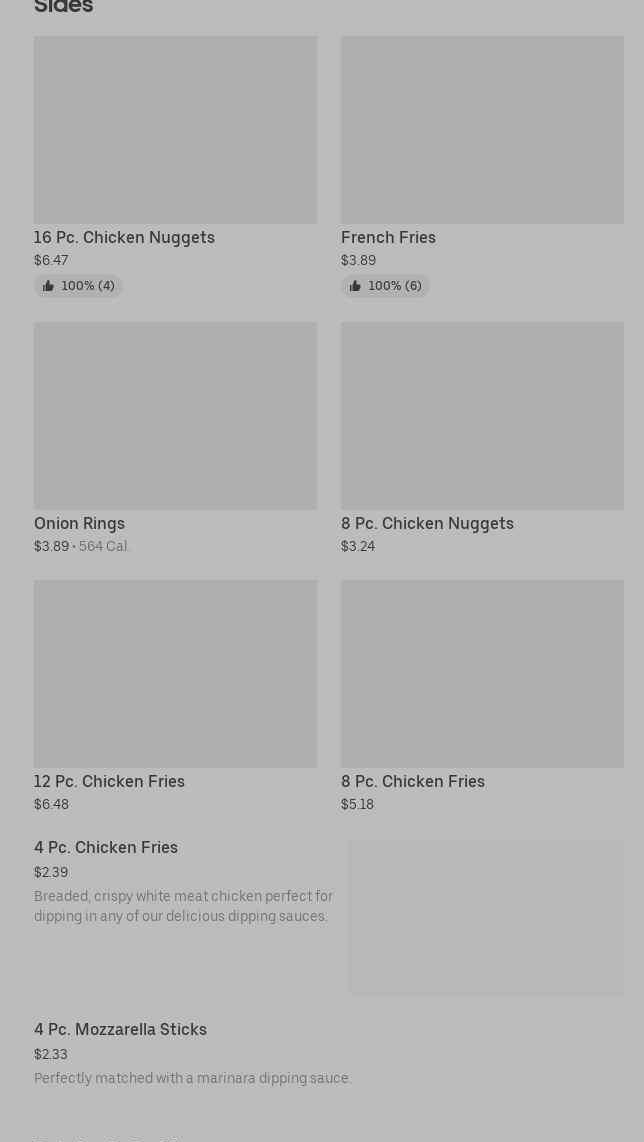Click thumbs-up icon under 16 Pc. Chicken Nuggets

tap(48, 286)
